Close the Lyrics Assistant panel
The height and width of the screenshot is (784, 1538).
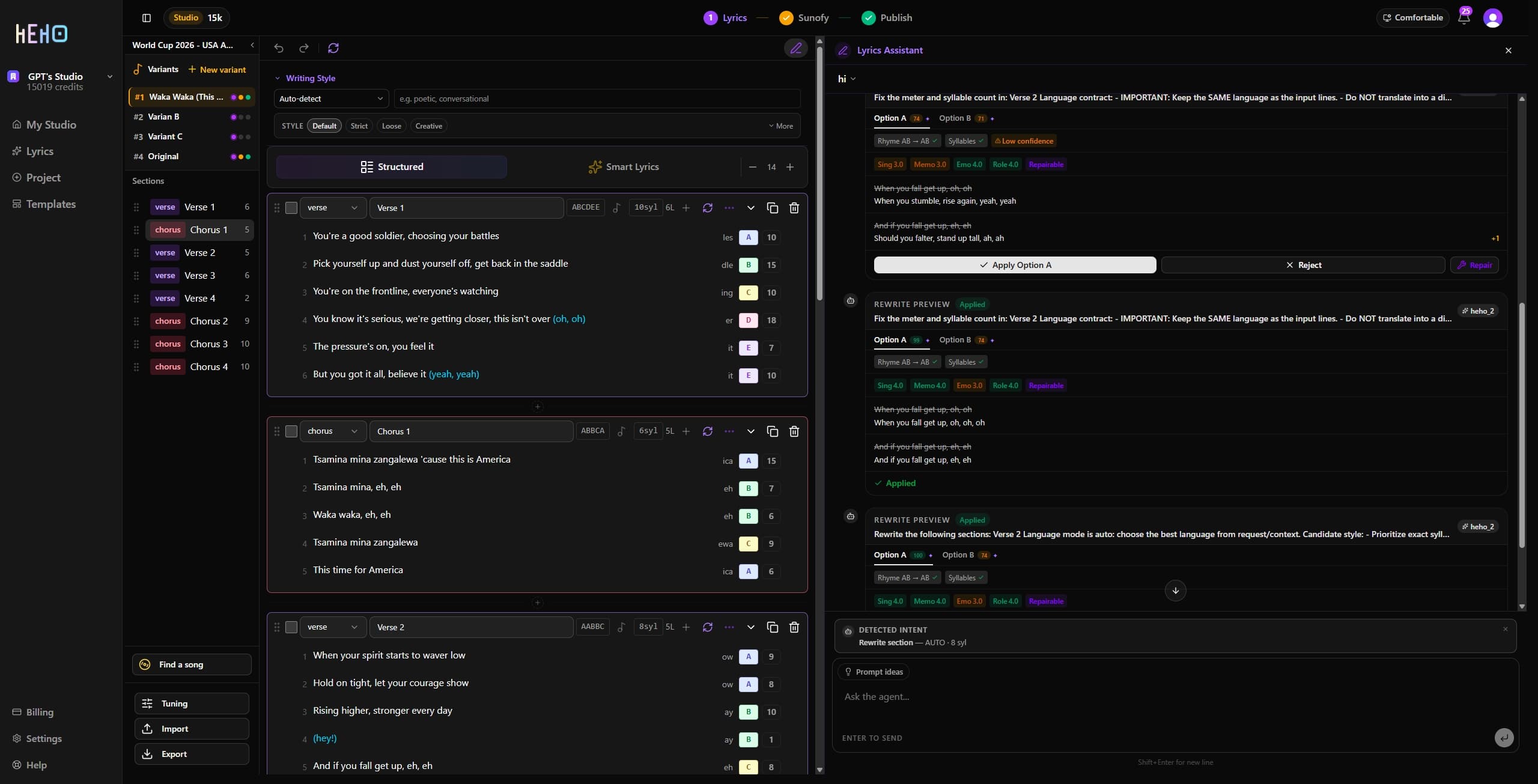coord(1509,50)
